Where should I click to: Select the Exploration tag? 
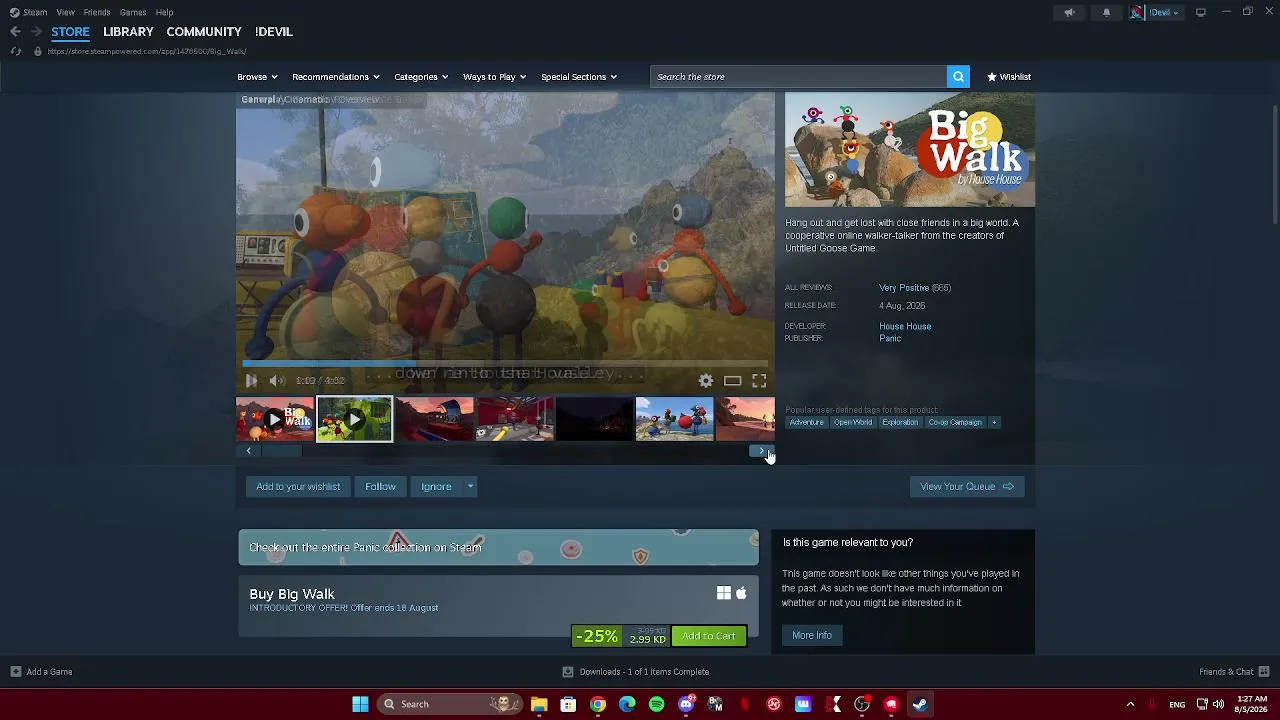click(900, 422)
